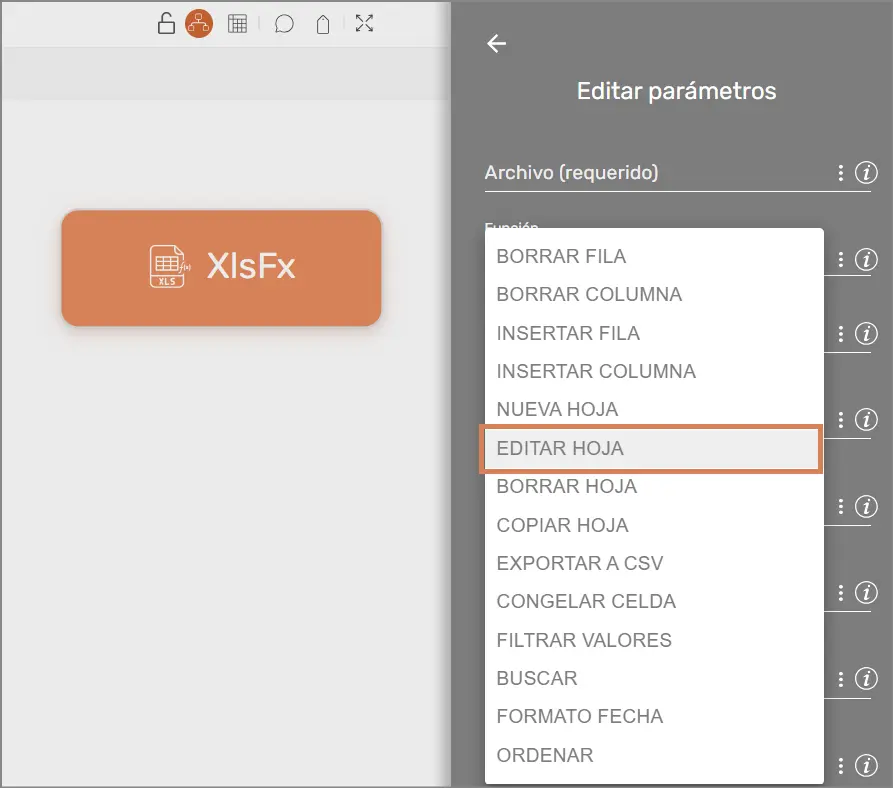893x788 pixels.
Task: Choose BUSCAR from the function list
Action: [654, 678]
